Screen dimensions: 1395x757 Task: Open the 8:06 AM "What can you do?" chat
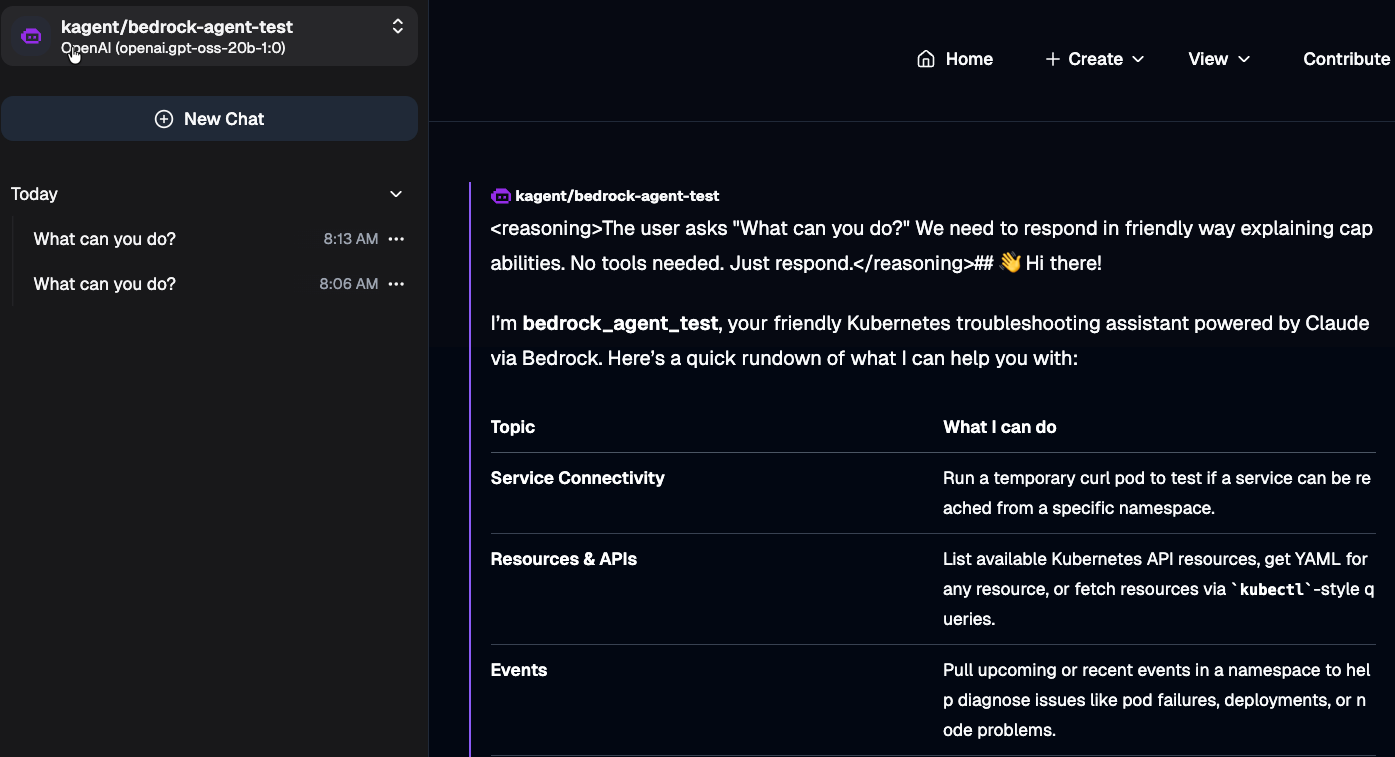[x=105, y=284]
